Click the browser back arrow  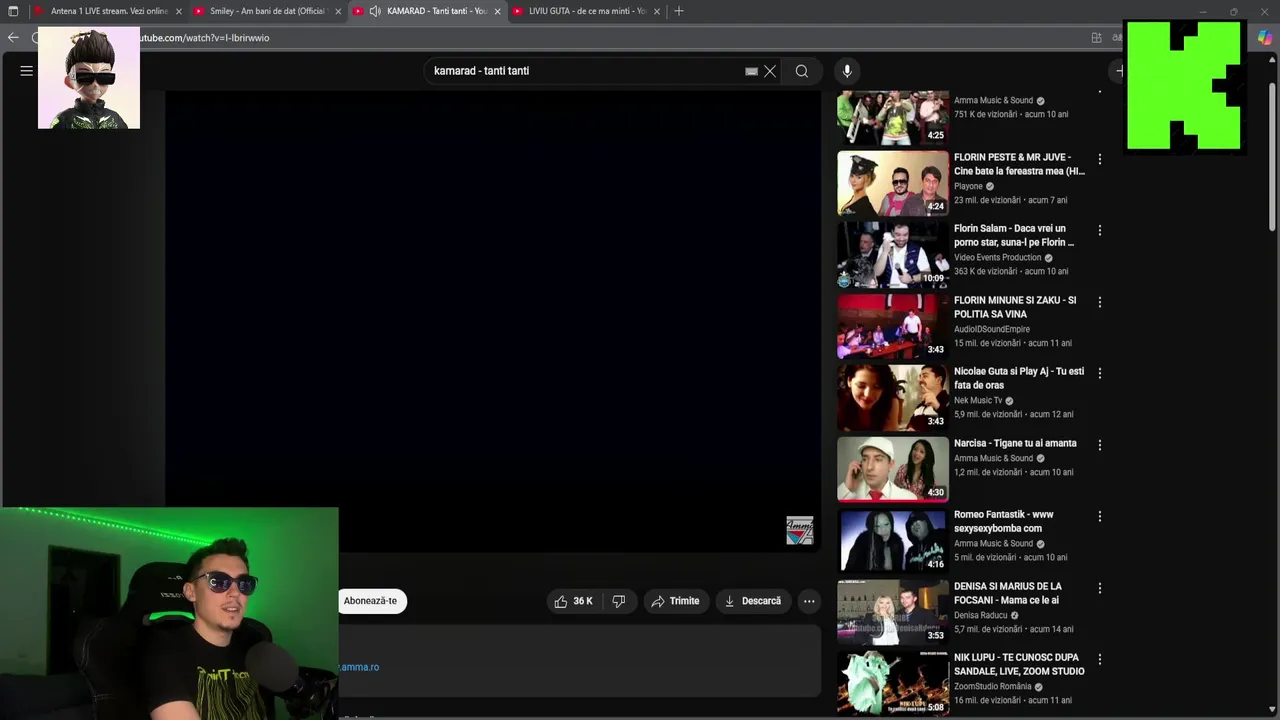click(x=13, y=38)
